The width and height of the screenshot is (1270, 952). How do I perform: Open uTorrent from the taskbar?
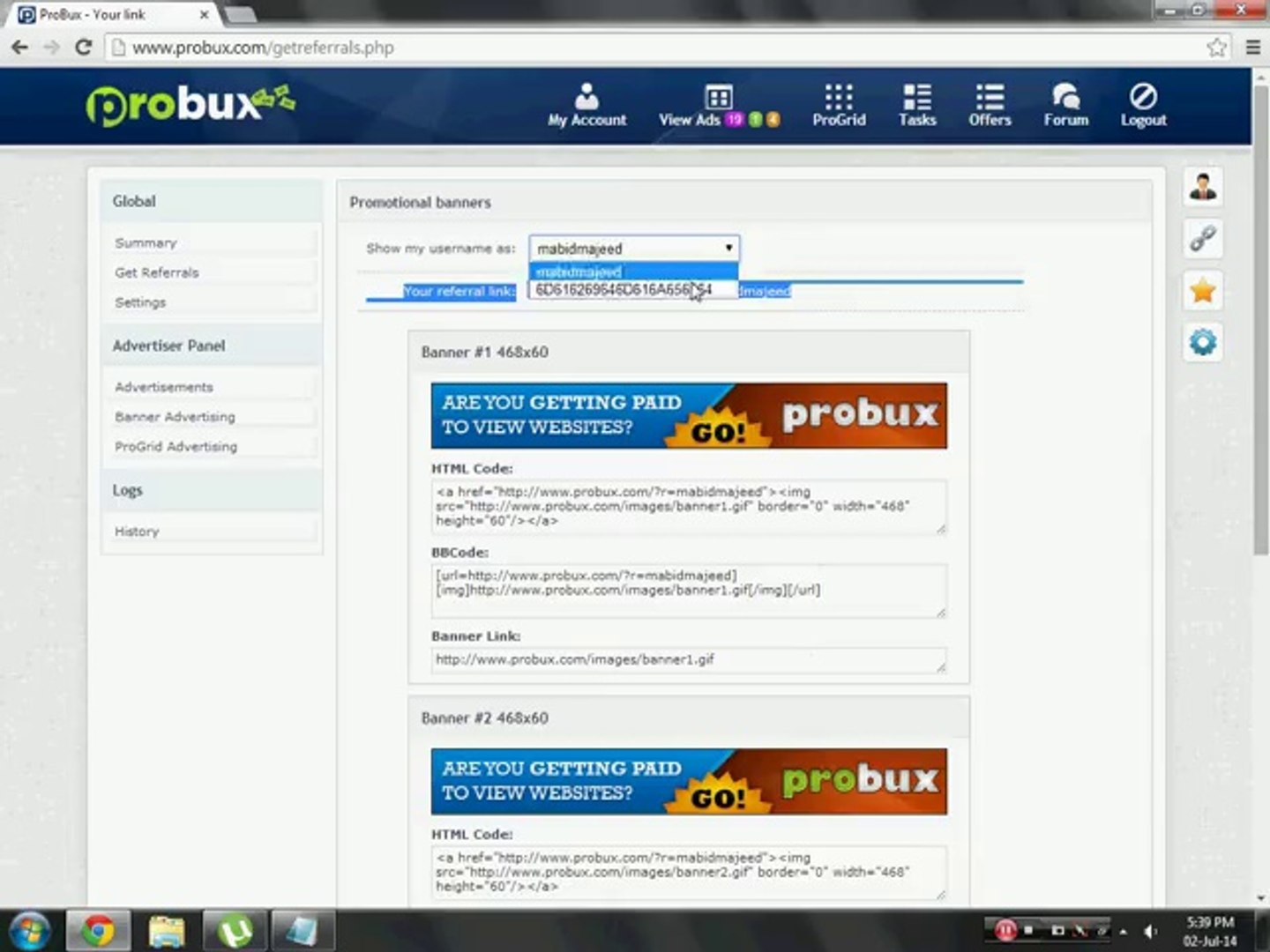pos(235,931)
